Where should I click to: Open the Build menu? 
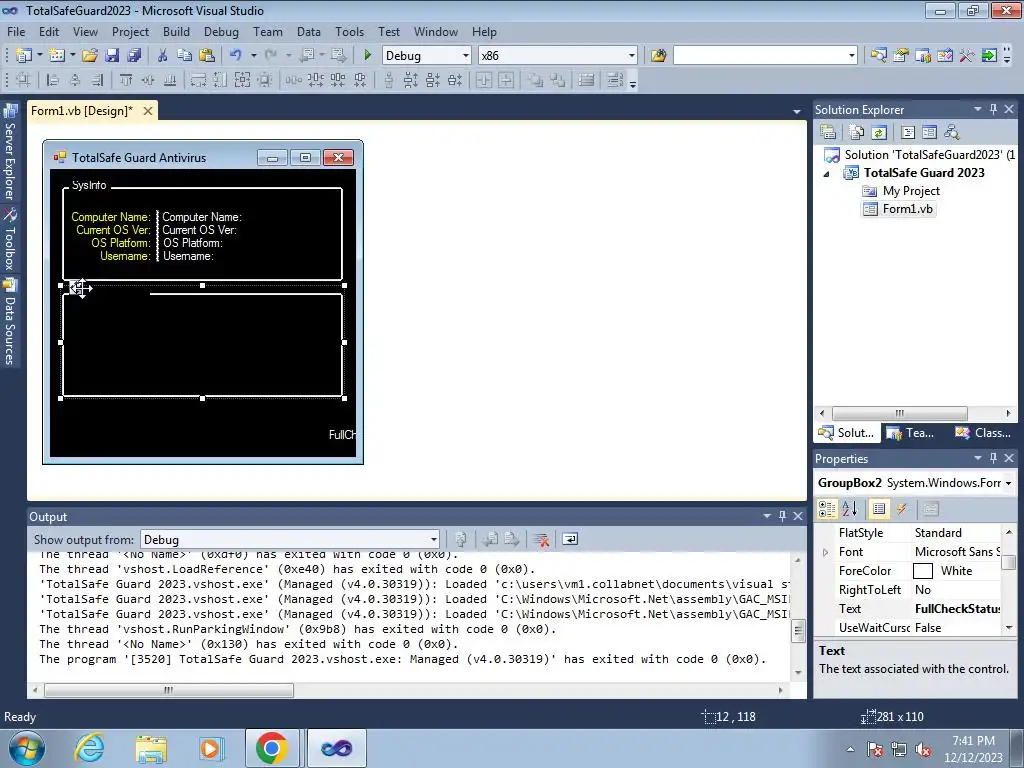(x=176, y=31)
